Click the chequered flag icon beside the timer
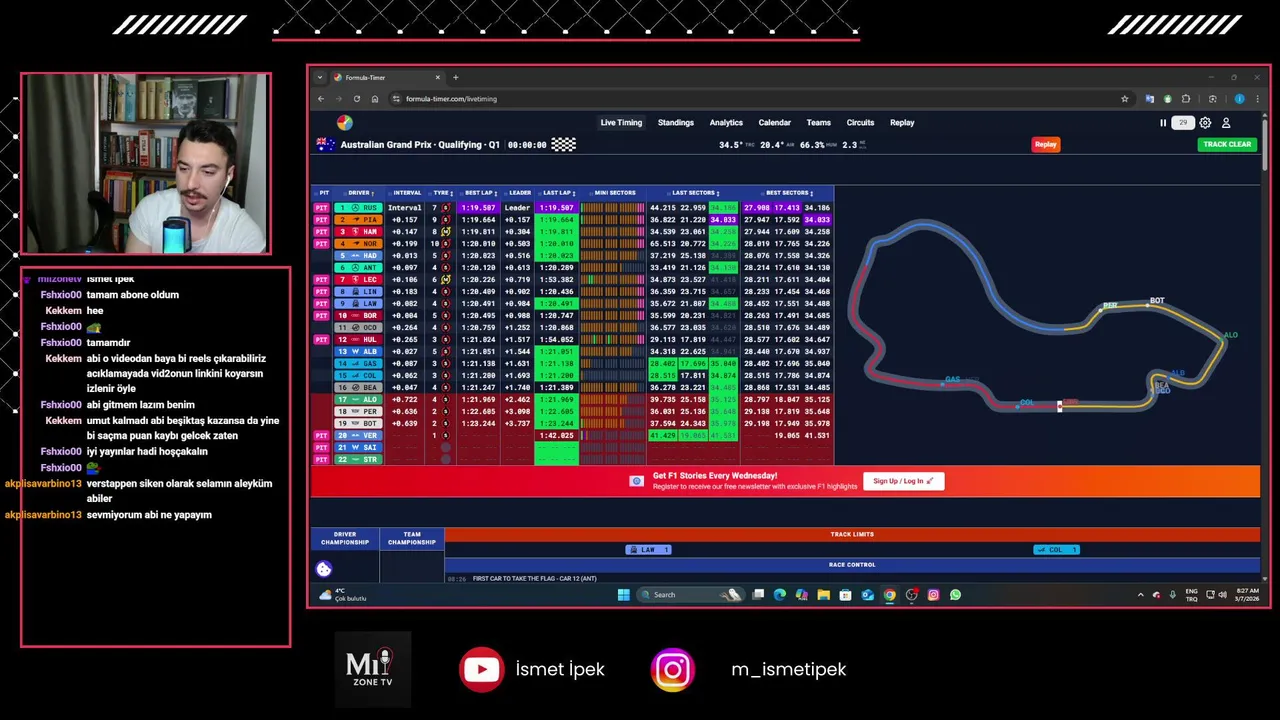The height and width of the screenshot is (720, 1280). (x=564, y=145)
